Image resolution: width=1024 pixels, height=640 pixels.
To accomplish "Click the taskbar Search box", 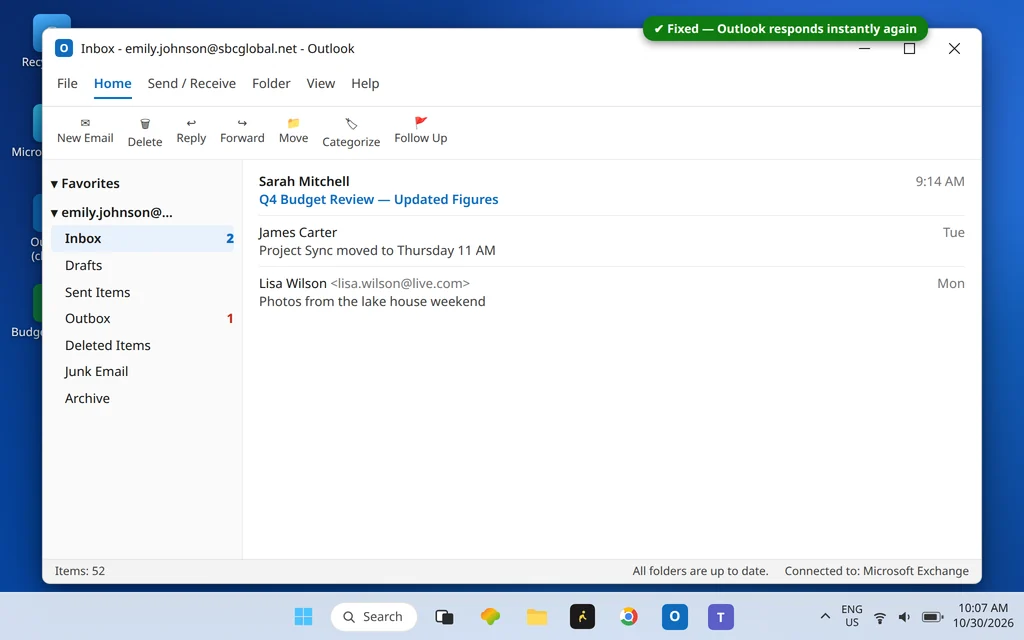I will (374, 616).
